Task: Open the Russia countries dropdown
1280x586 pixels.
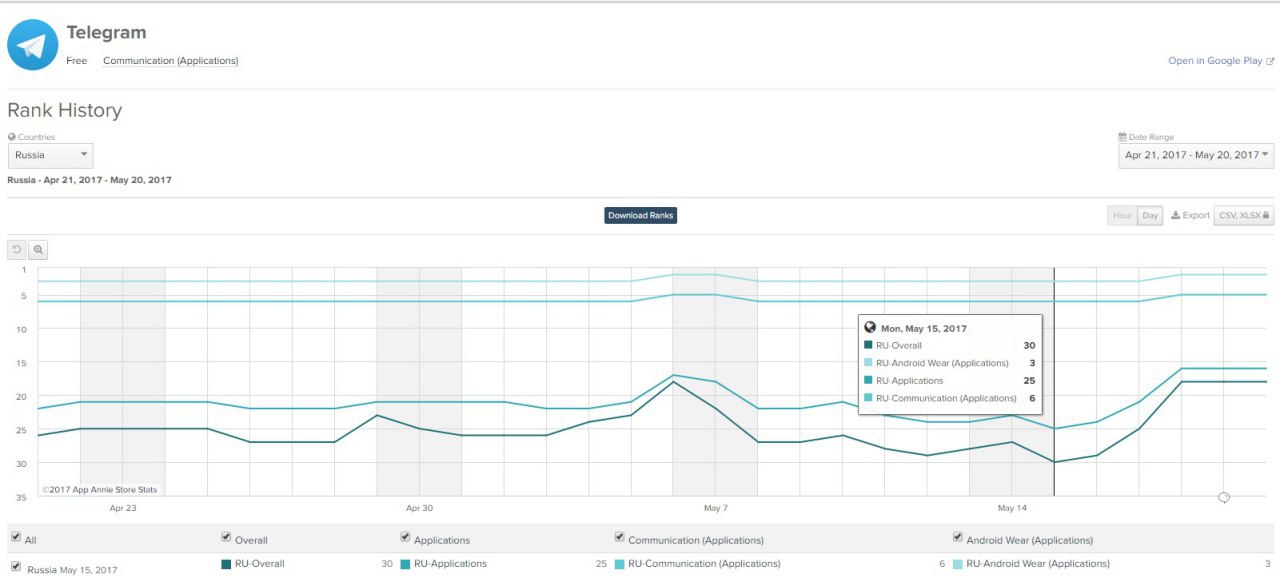Action: pos(51,155)
